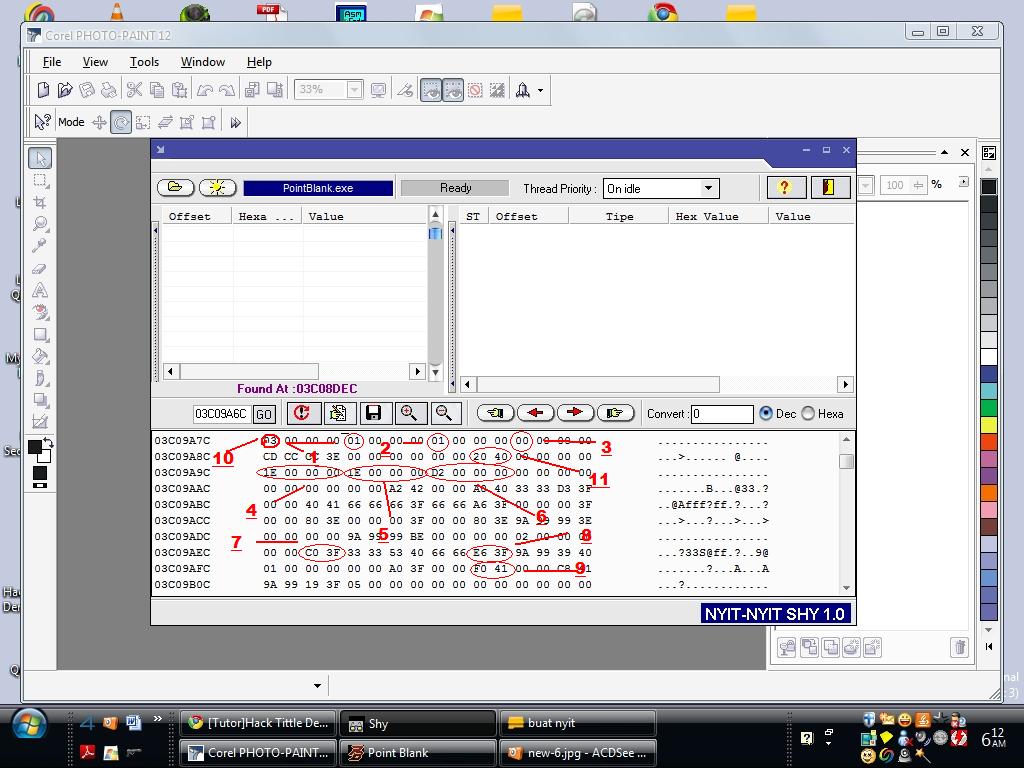Open the File menu
The height and width of the screenshot is (768, 1024).
[52, 62]
